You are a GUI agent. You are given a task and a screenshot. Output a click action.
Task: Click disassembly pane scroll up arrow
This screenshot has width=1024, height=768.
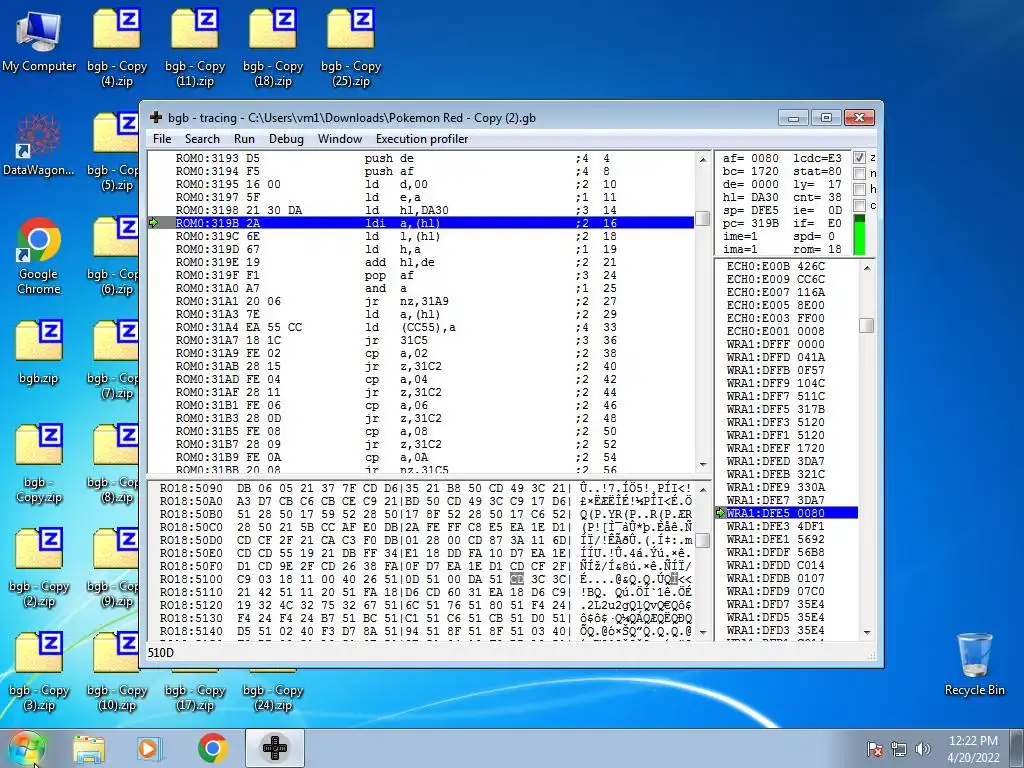click(x=703, y=159)
